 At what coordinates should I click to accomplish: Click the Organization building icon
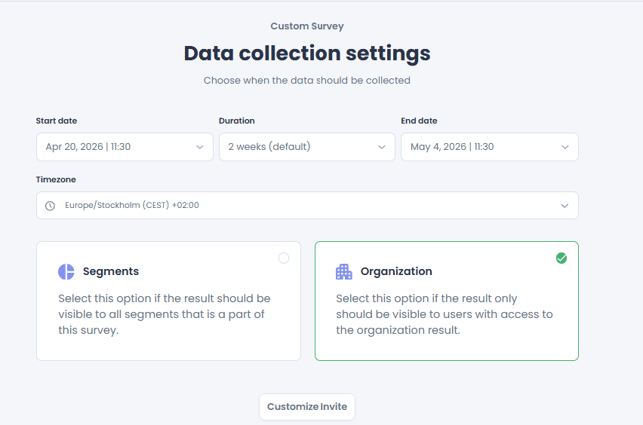pos(344,272)
